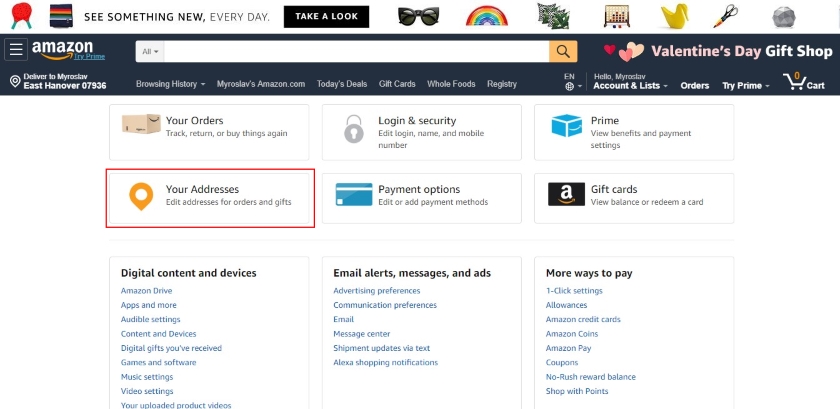This screenshot has height=409, width=840.
Task: Open the Amazon credit cards link
Action: 583,319
